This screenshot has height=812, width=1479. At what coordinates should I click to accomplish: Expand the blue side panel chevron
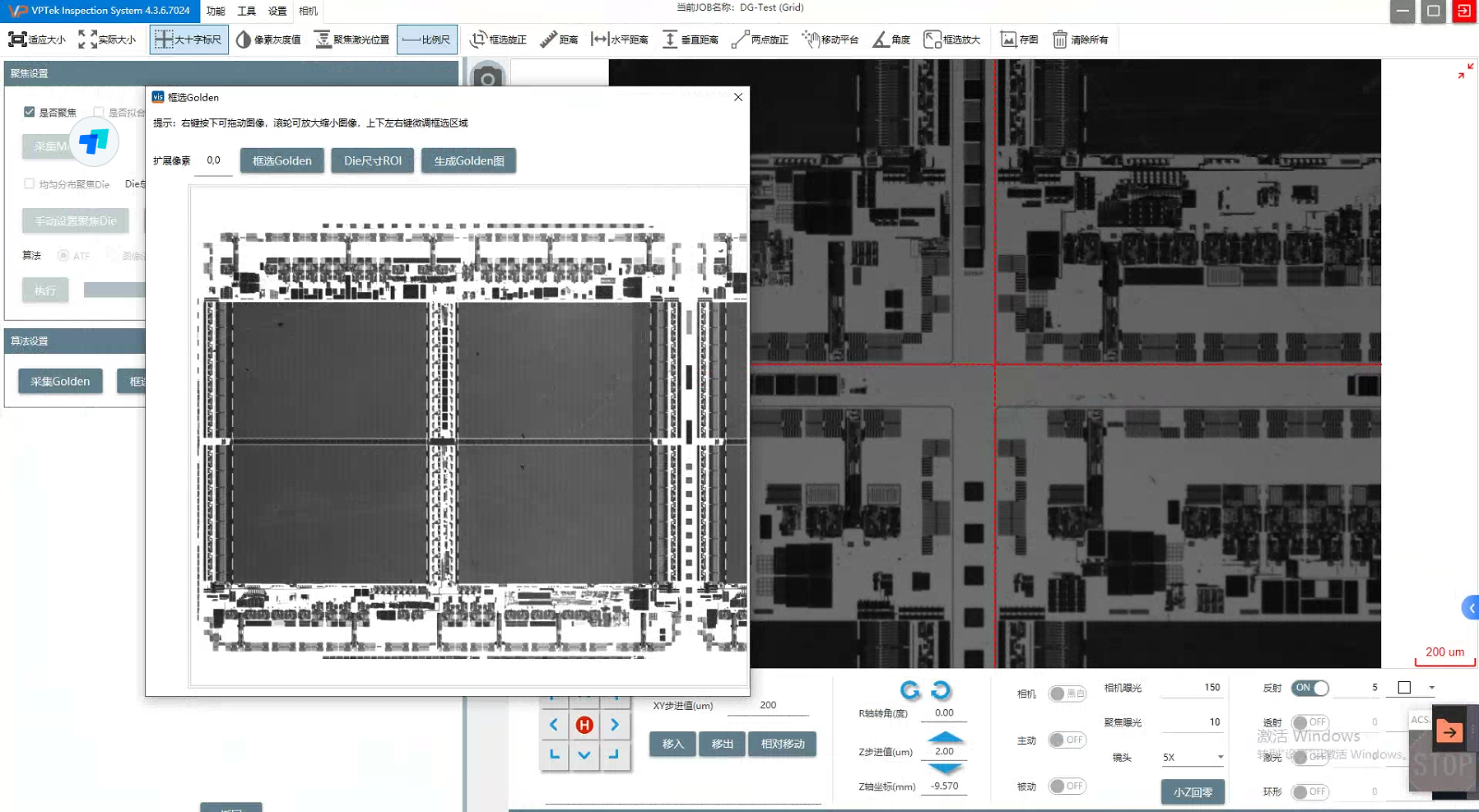(1471, 608)
